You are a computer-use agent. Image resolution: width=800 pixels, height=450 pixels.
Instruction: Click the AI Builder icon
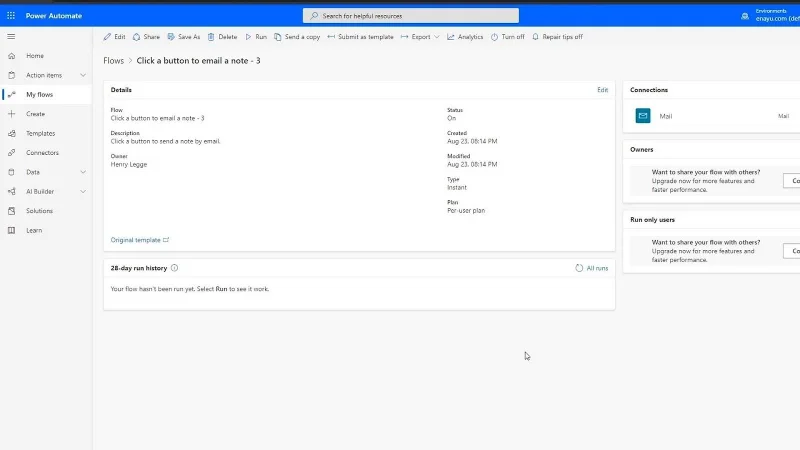click(12, 191)
